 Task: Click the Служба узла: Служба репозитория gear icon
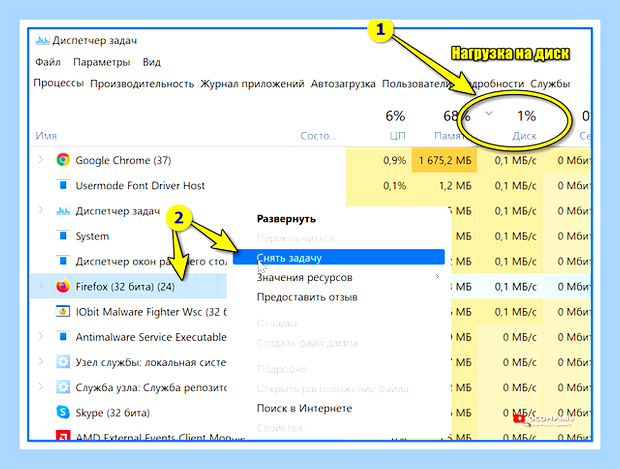click(63, 387)
